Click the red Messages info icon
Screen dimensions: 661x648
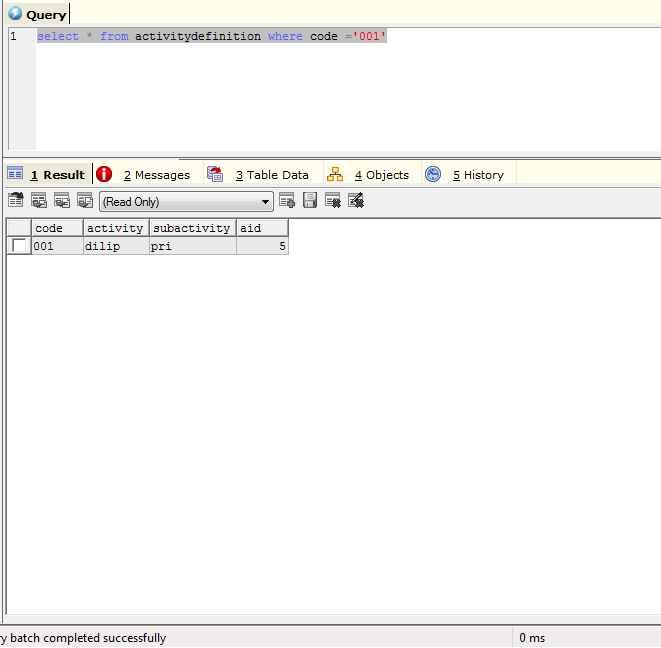(x=104, y=174)
